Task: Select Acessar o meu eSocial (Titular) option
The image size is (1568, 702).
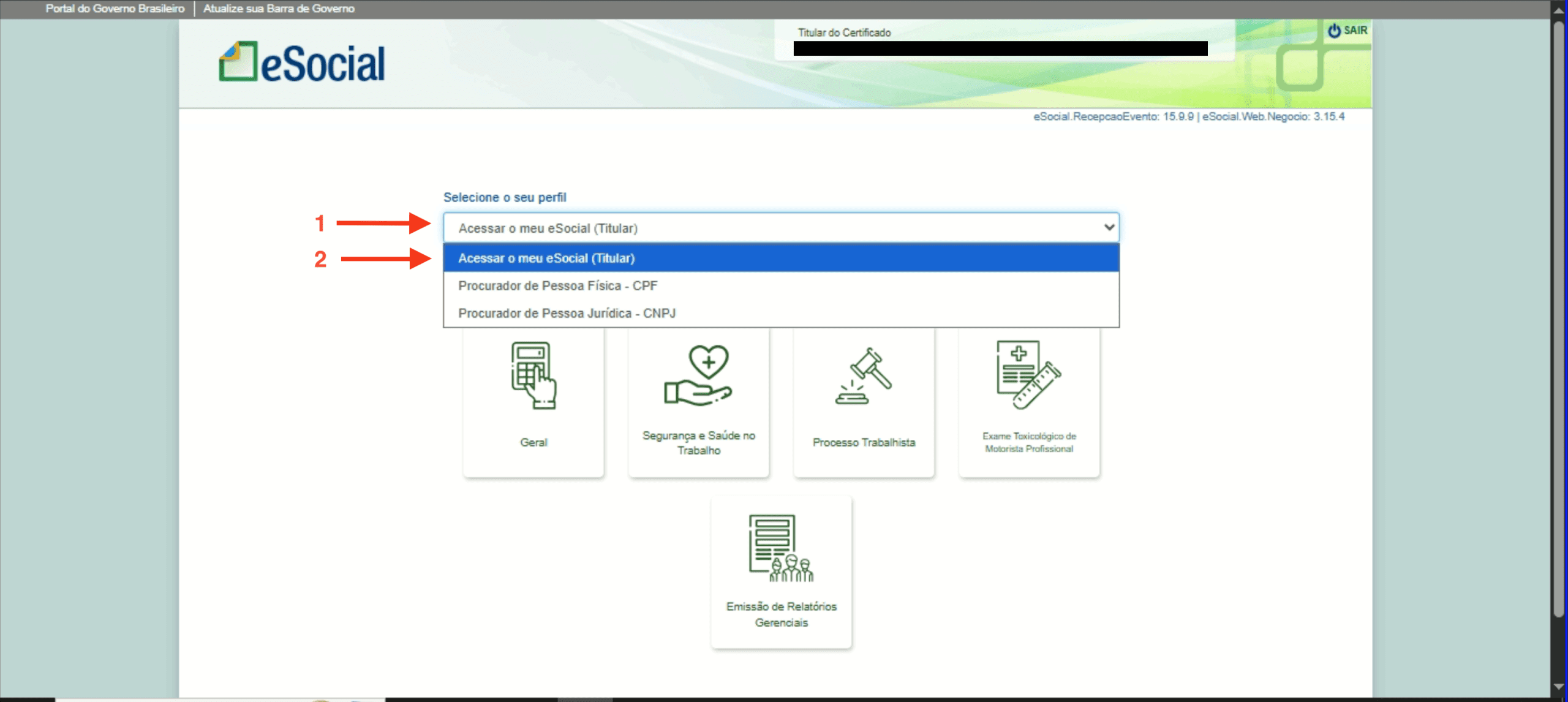Action: [x=546, y=258]
